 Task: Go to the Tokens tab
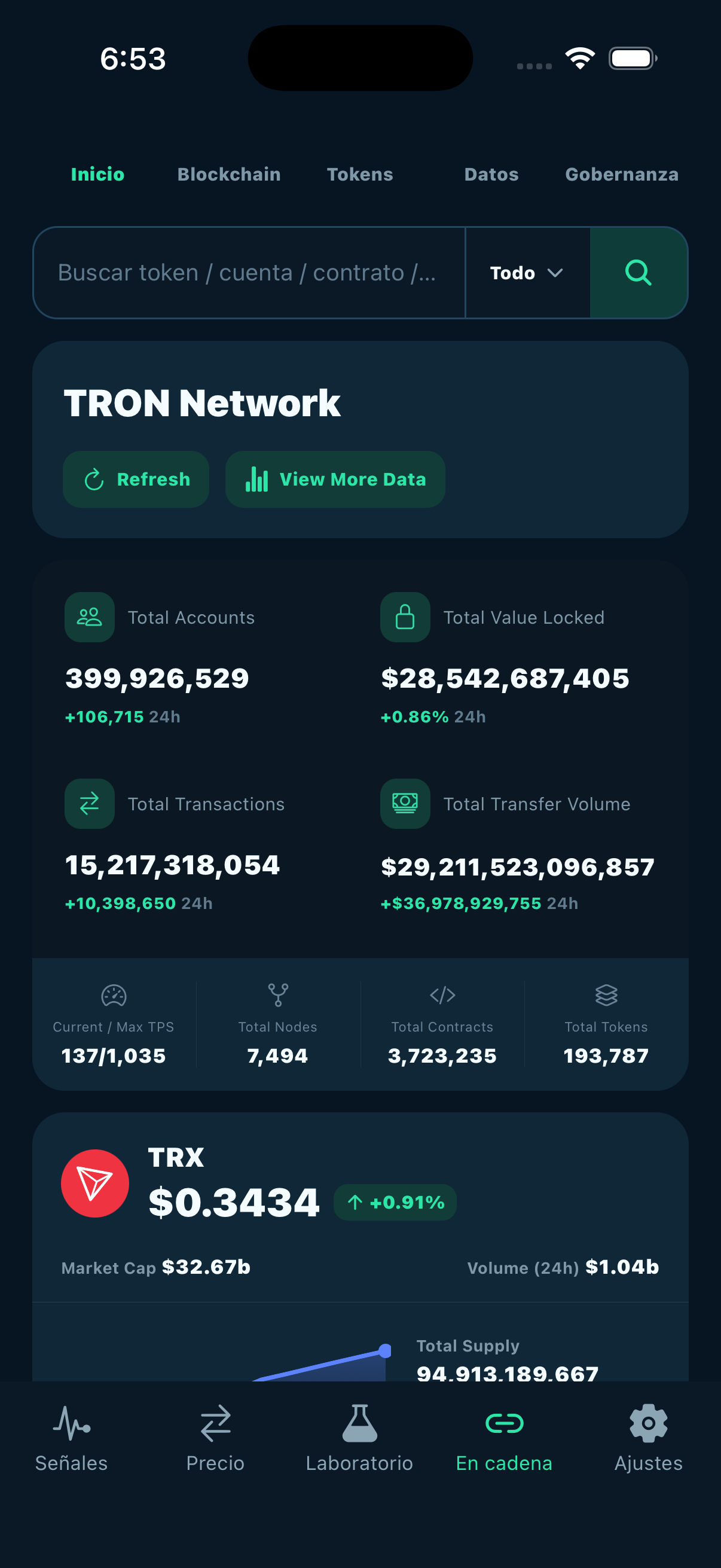point(360,175)
